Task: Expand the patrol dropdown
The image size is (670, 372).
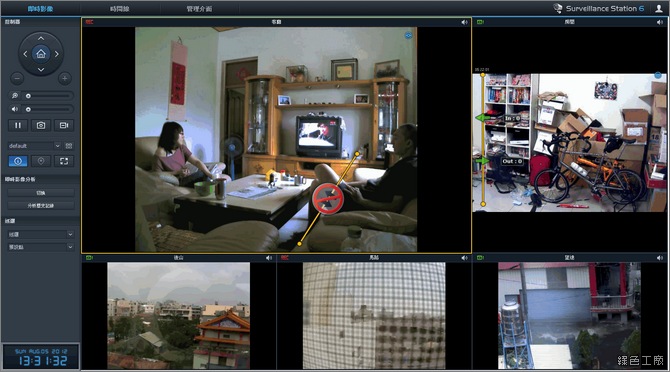Action: (x=41, y=234)
